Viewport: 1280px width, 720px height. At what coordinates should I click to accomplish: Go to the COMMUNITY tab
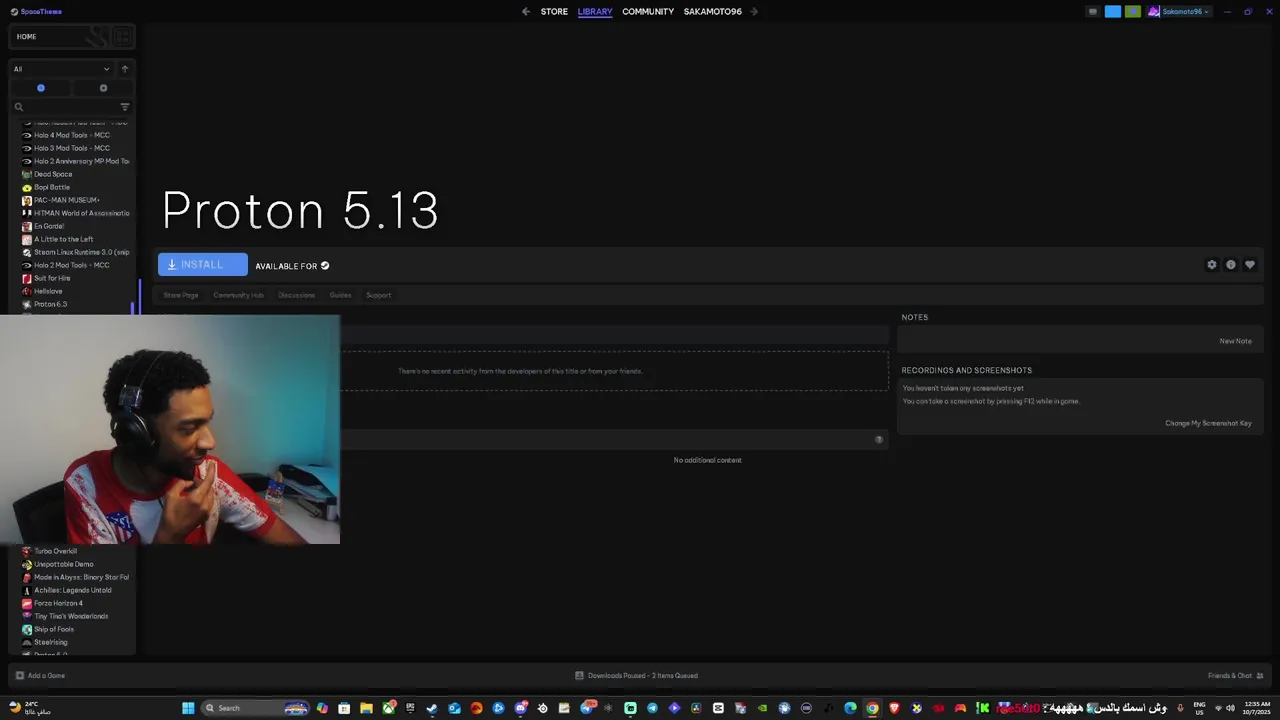pyautogui.click(x=648, y=12)
